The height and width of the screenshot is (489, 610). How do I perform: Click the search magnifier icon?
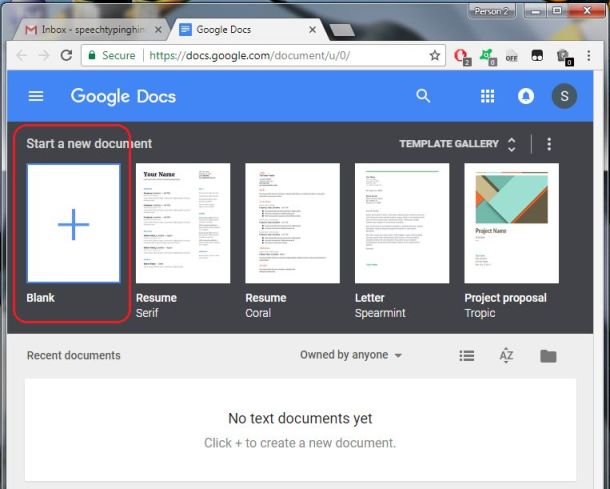423,96
